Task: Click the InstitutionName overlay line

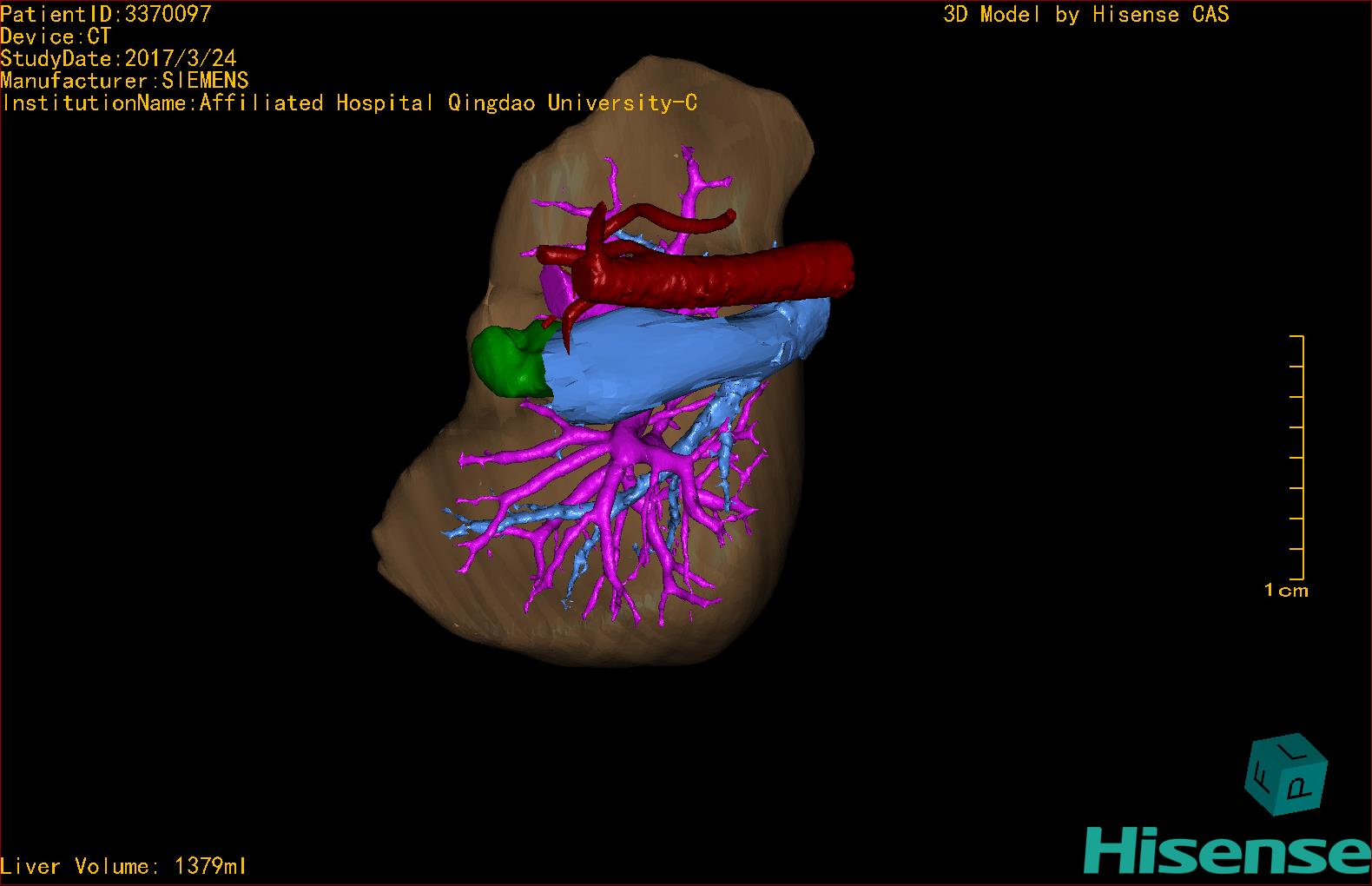Action: point(349,103)
